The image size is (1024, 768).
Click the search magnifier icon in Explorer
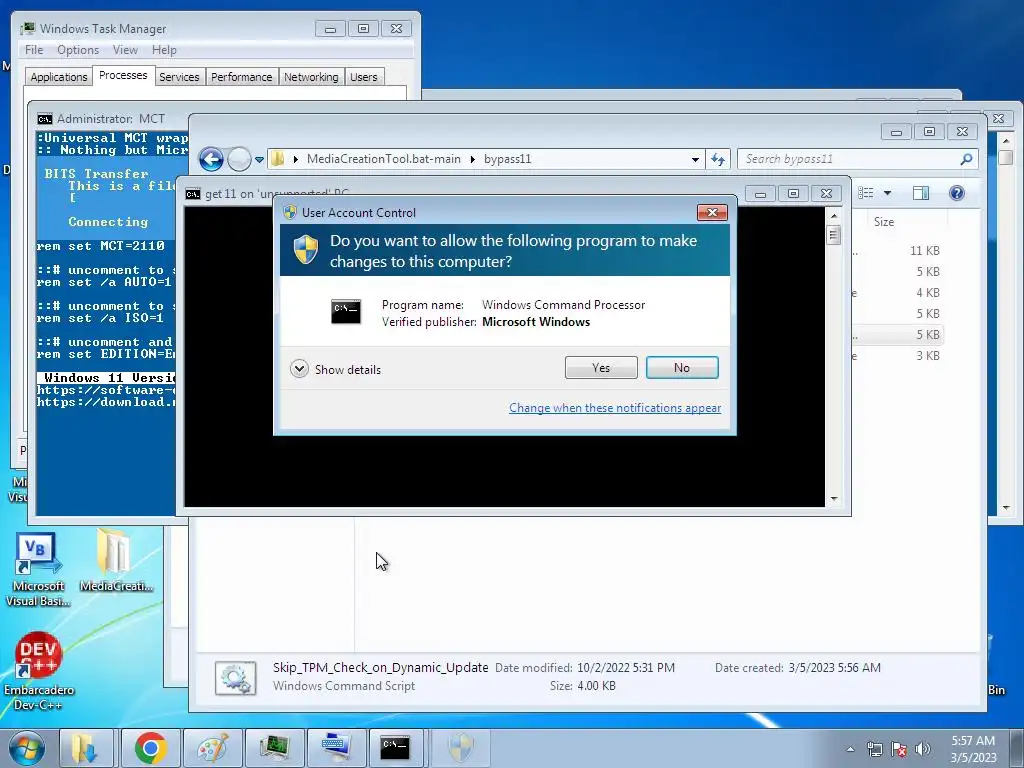967,159
